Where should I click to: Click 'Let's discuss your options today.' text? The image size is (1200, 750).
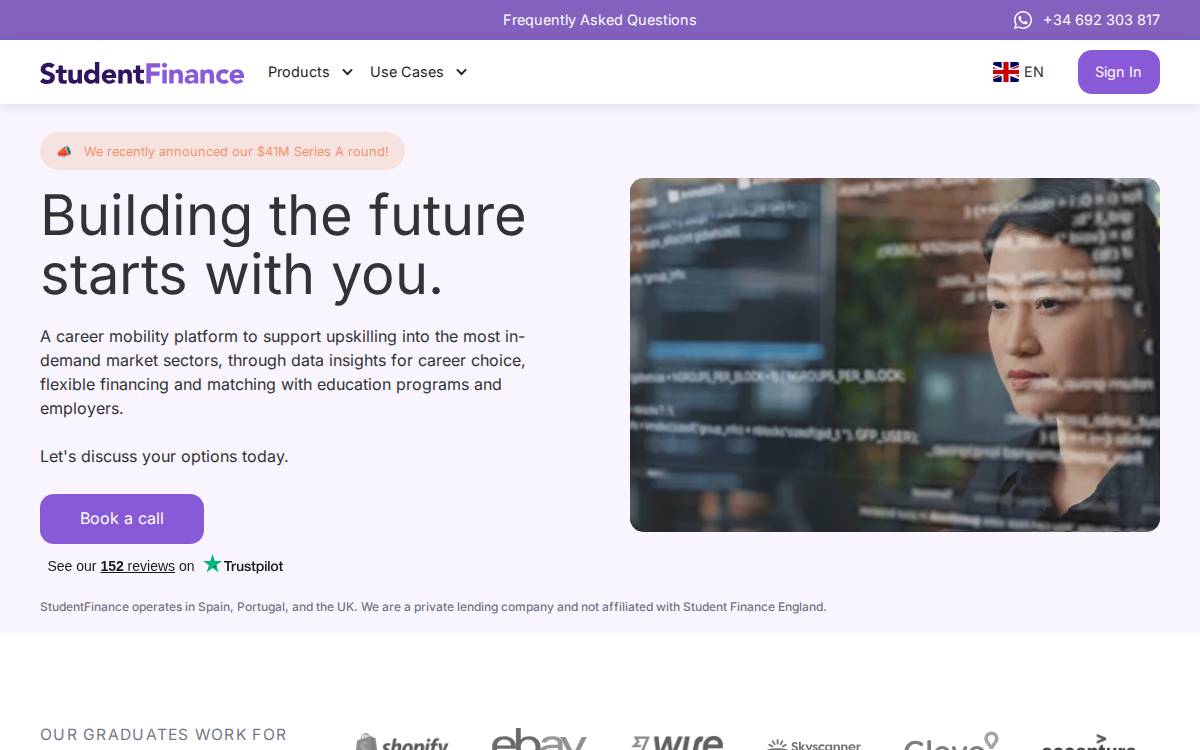point(164,456)
